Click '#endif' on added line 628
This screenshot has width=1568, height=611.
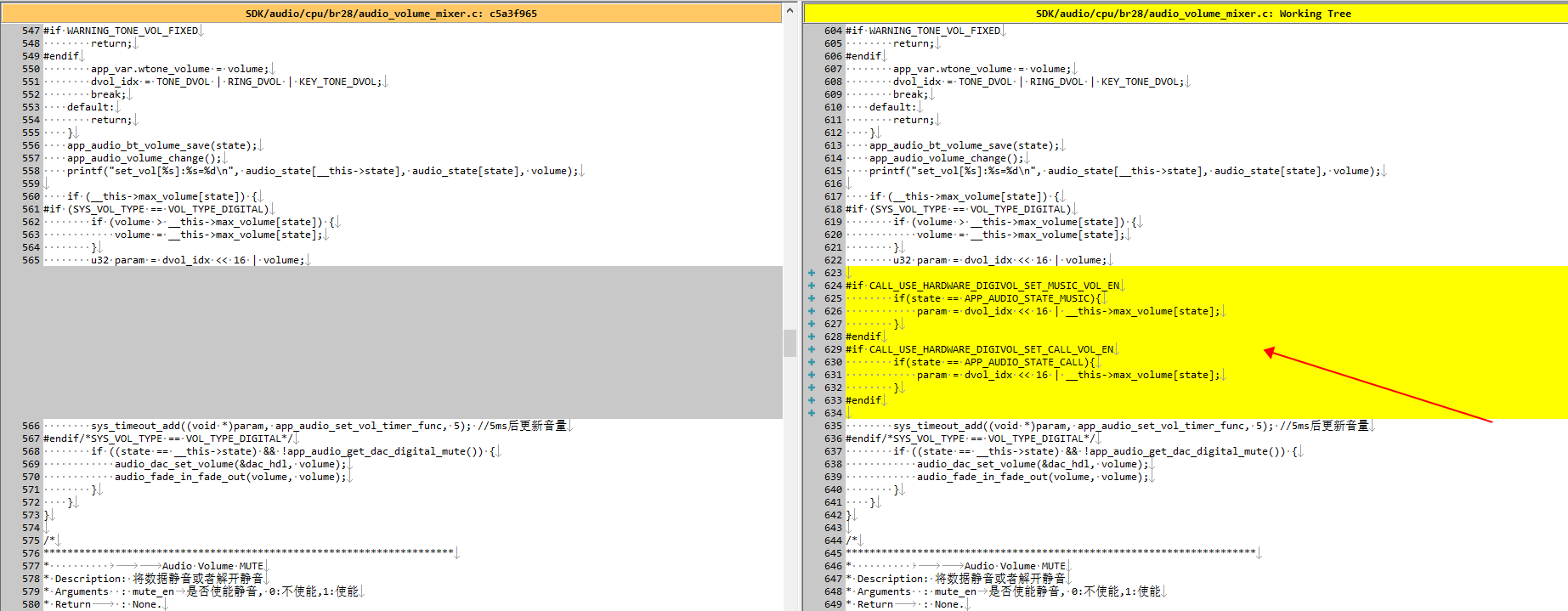point(863,337)
